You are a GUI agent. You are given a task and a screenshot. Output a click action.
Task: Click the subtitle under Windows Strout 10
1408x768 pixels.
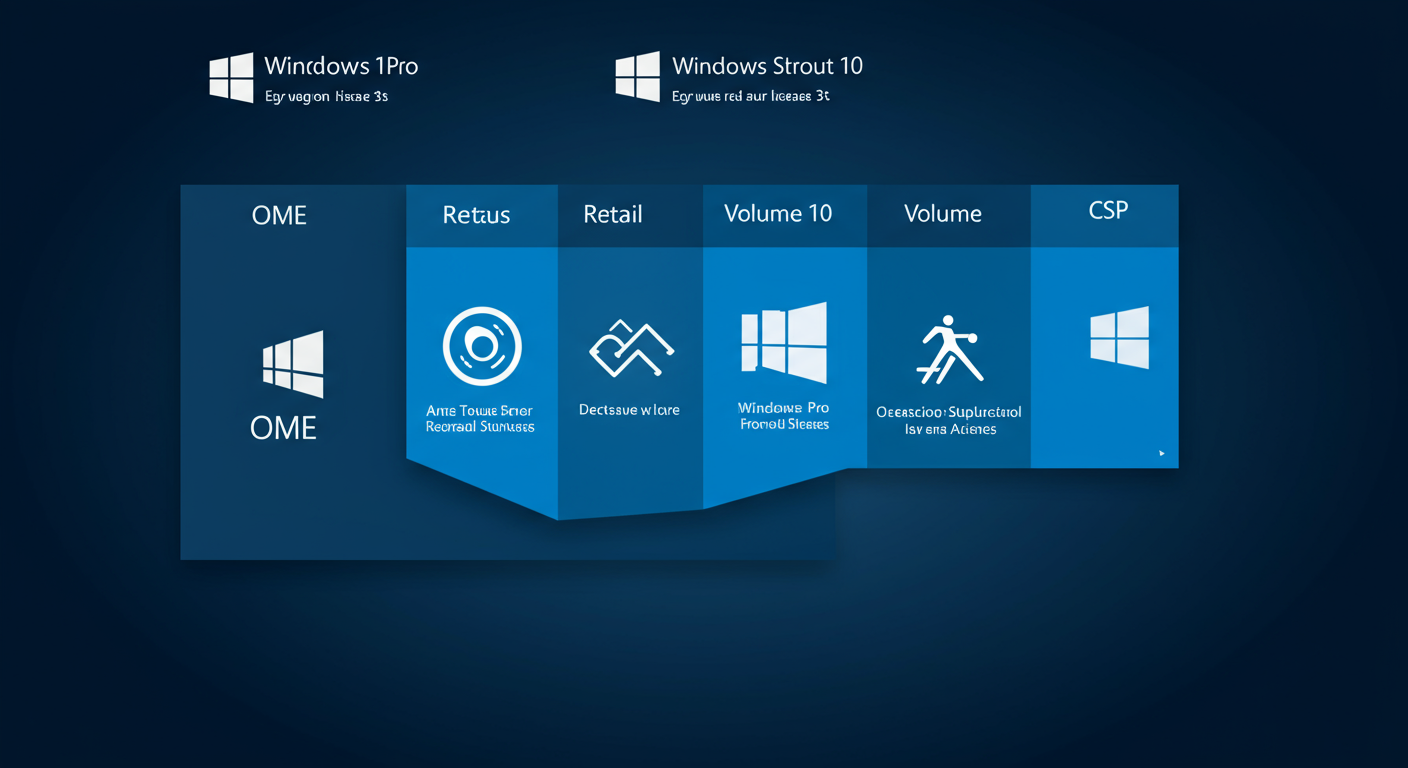pos(751,97)
